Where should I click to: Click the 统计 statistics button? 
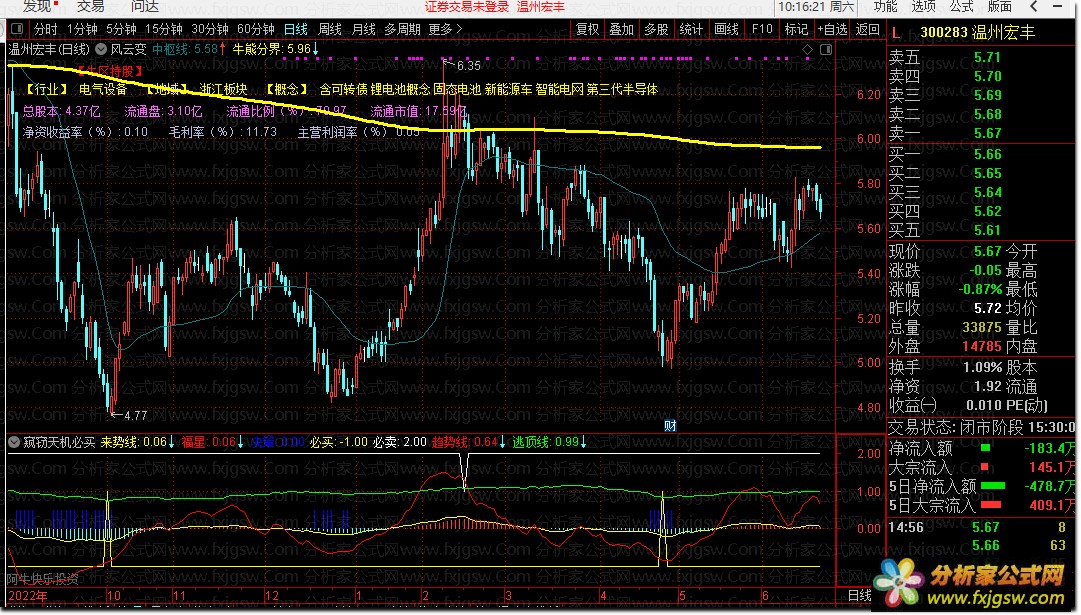click(x=690, y=29)
